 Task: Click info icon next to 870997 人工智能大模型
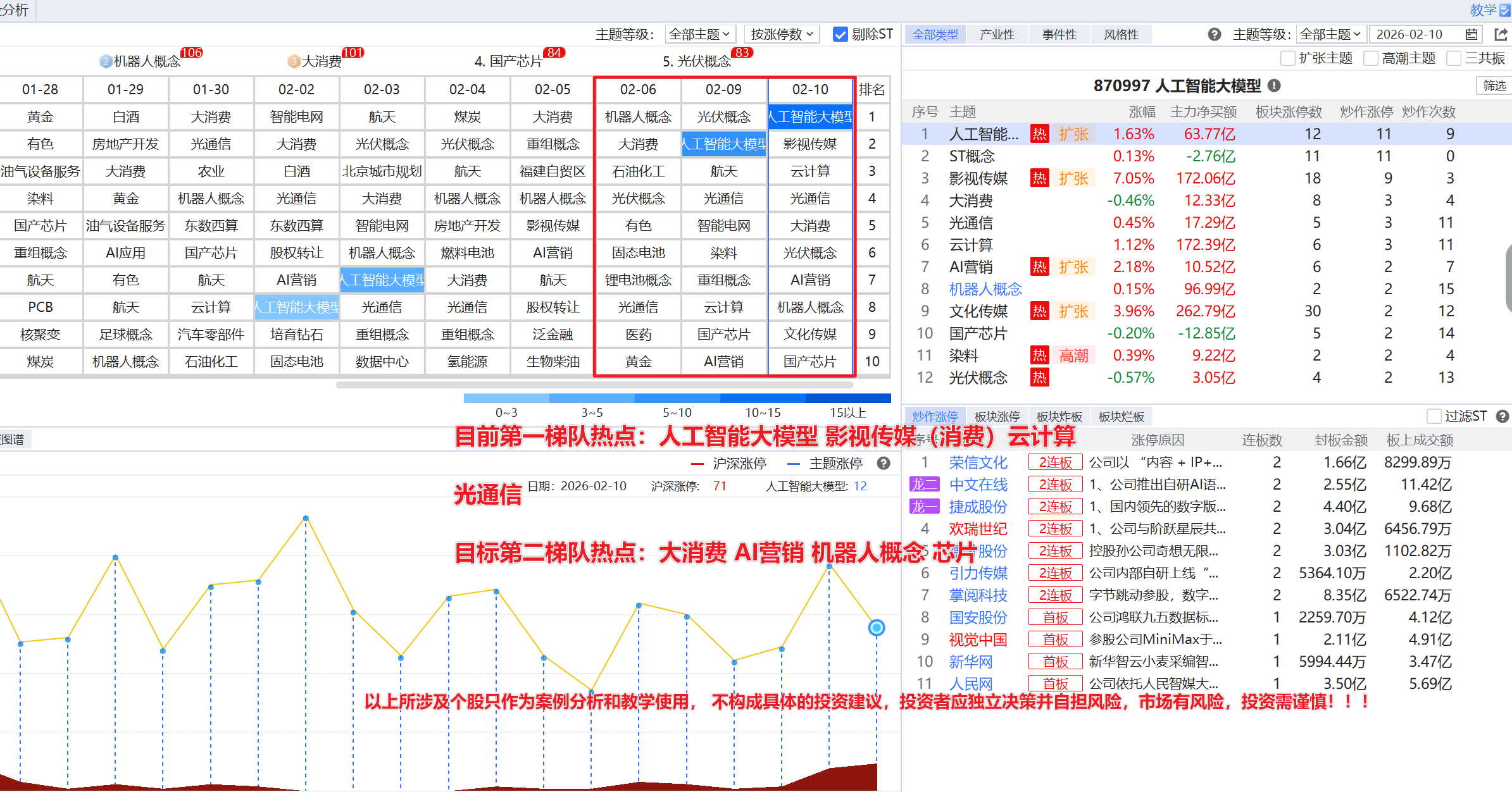tap(1275, 85)
